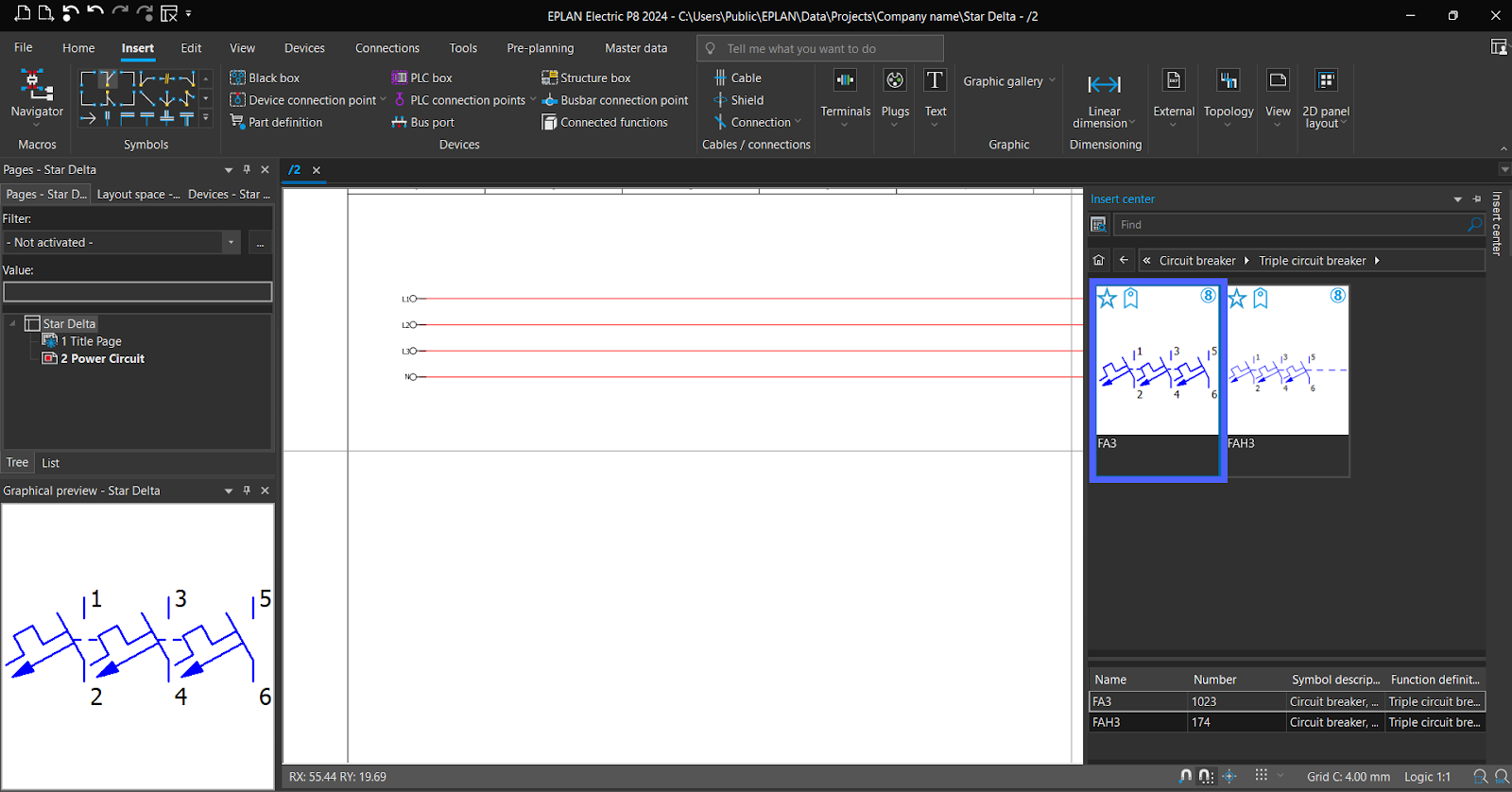Click Circuit breaker breadcrumb link
The height and width of the screenshot is (792, 1512).
(x=1196, y=261)
